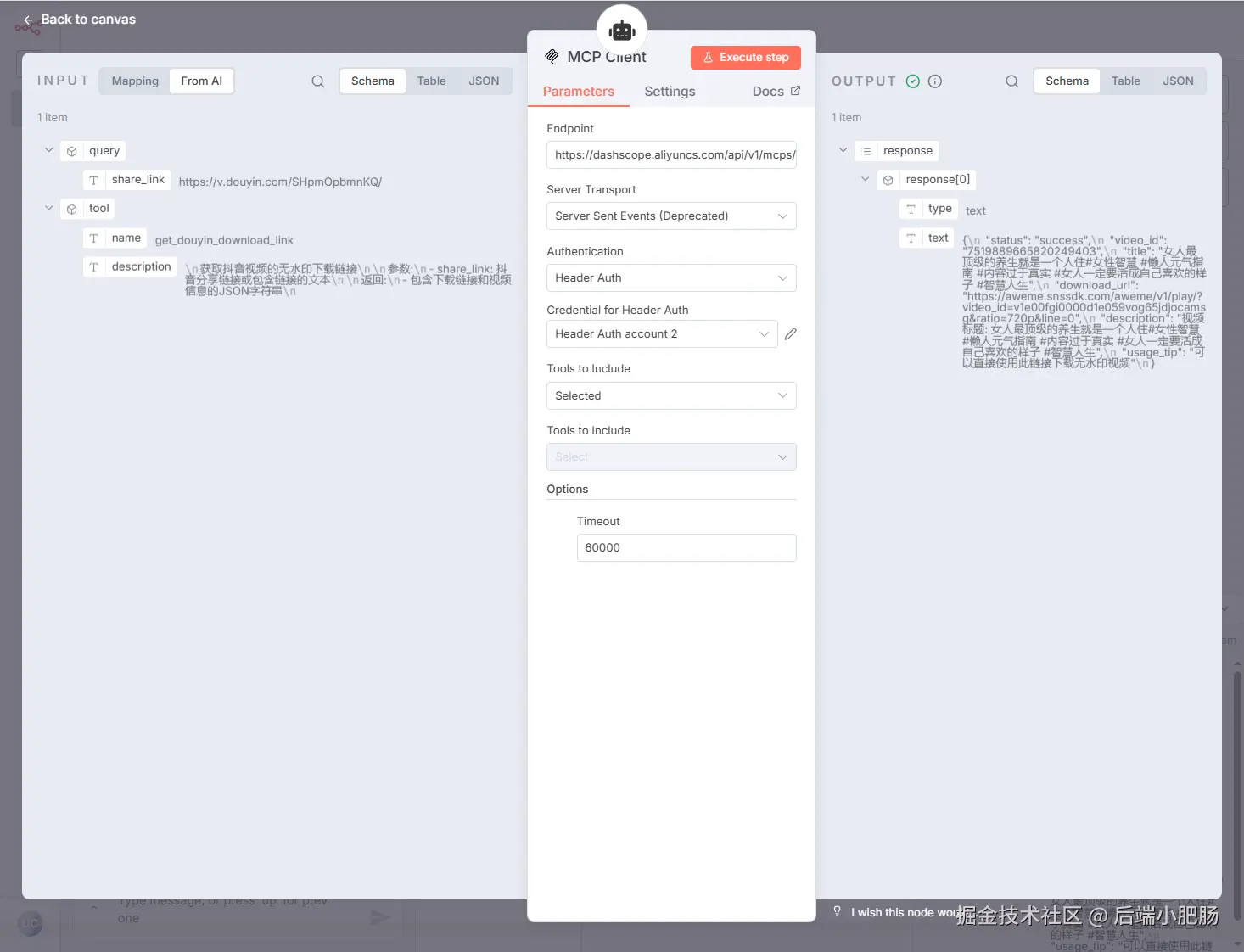Collapse the tool object in the input schema
The image size is (1244, 952).
49,208
